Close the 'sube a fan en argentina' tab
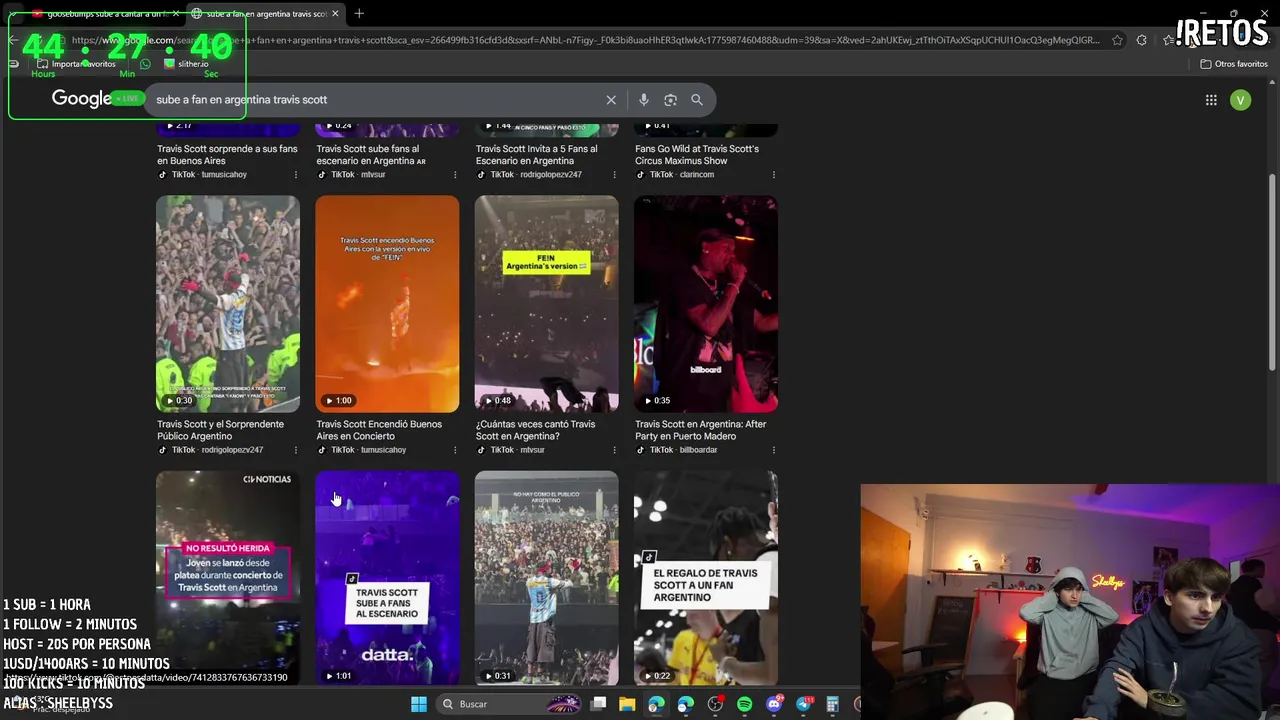The image size is (1280, 720). point(335,13)
